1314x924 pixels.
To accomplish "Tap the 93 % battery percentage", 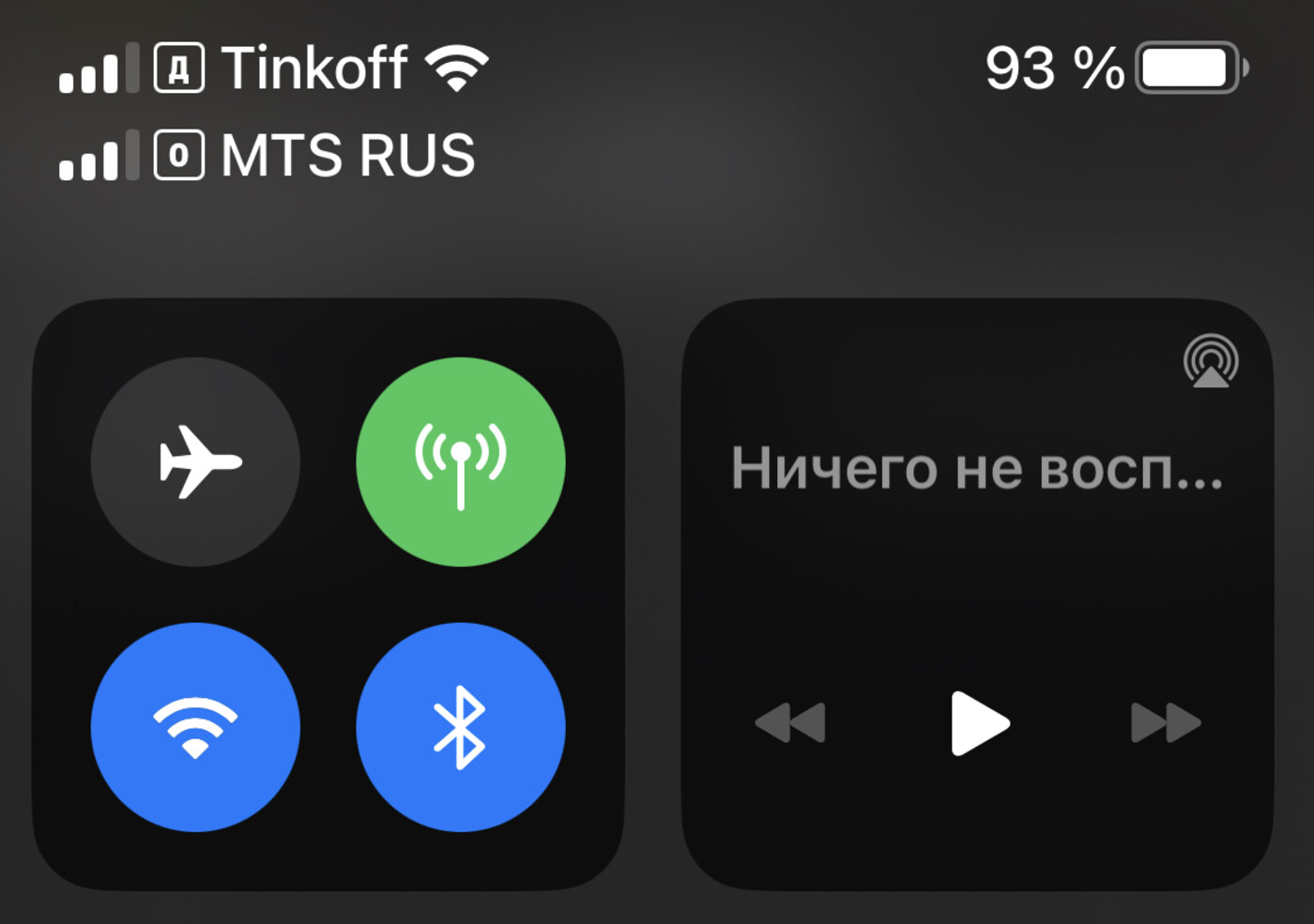I will pyautogui.click(x=1054, y=68).
